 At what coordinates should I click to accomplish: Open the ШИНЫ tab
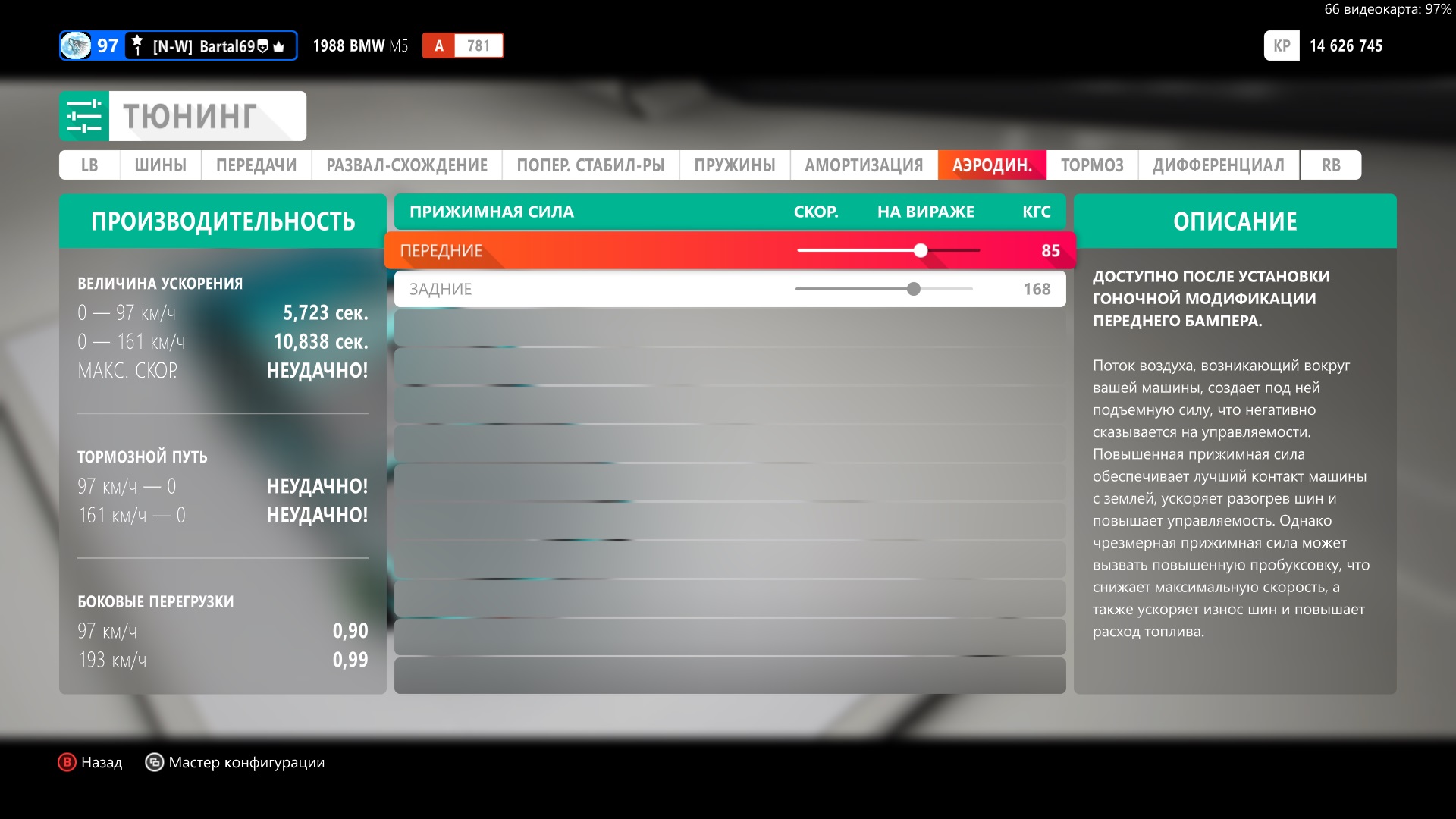pyautogui.click(x=160, y=165)
